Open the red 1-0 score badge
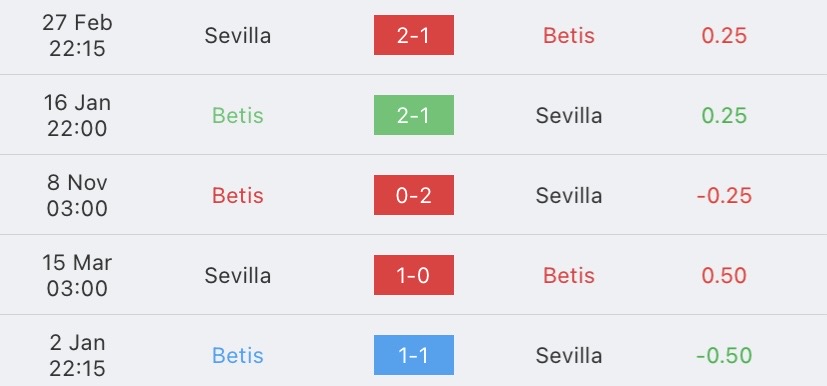The height and width of the screenshot is (386, 827). click(414, 275)
